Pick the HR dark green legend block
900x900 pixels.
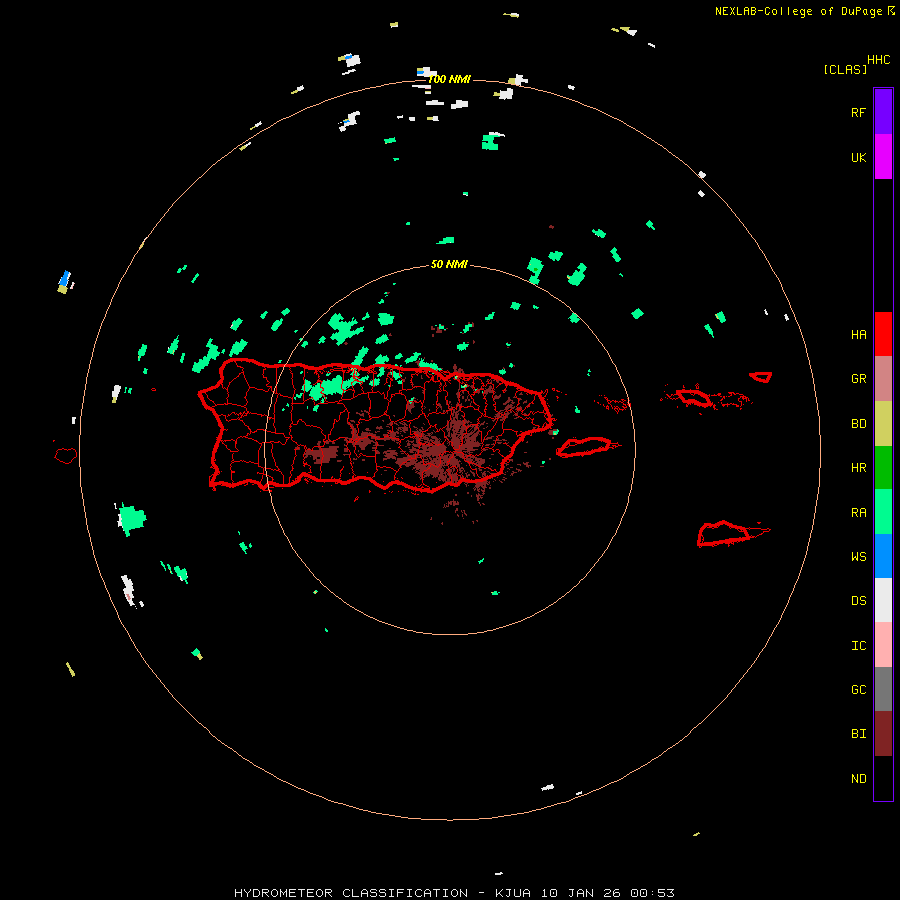tap(883, 467)
